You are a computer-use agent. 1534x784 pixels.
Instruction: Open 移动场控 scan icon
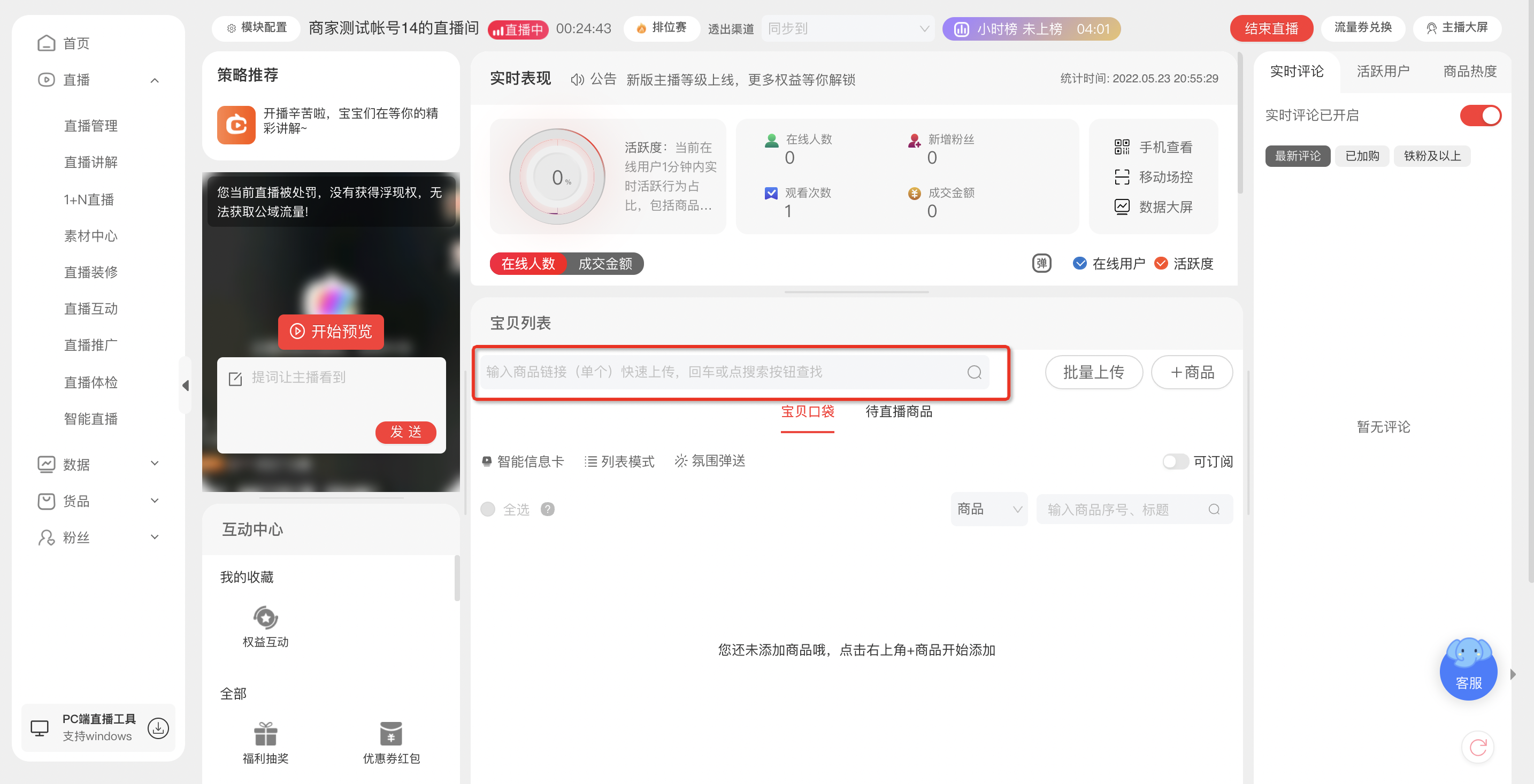pyautogui.click(x=1121, y=177)
